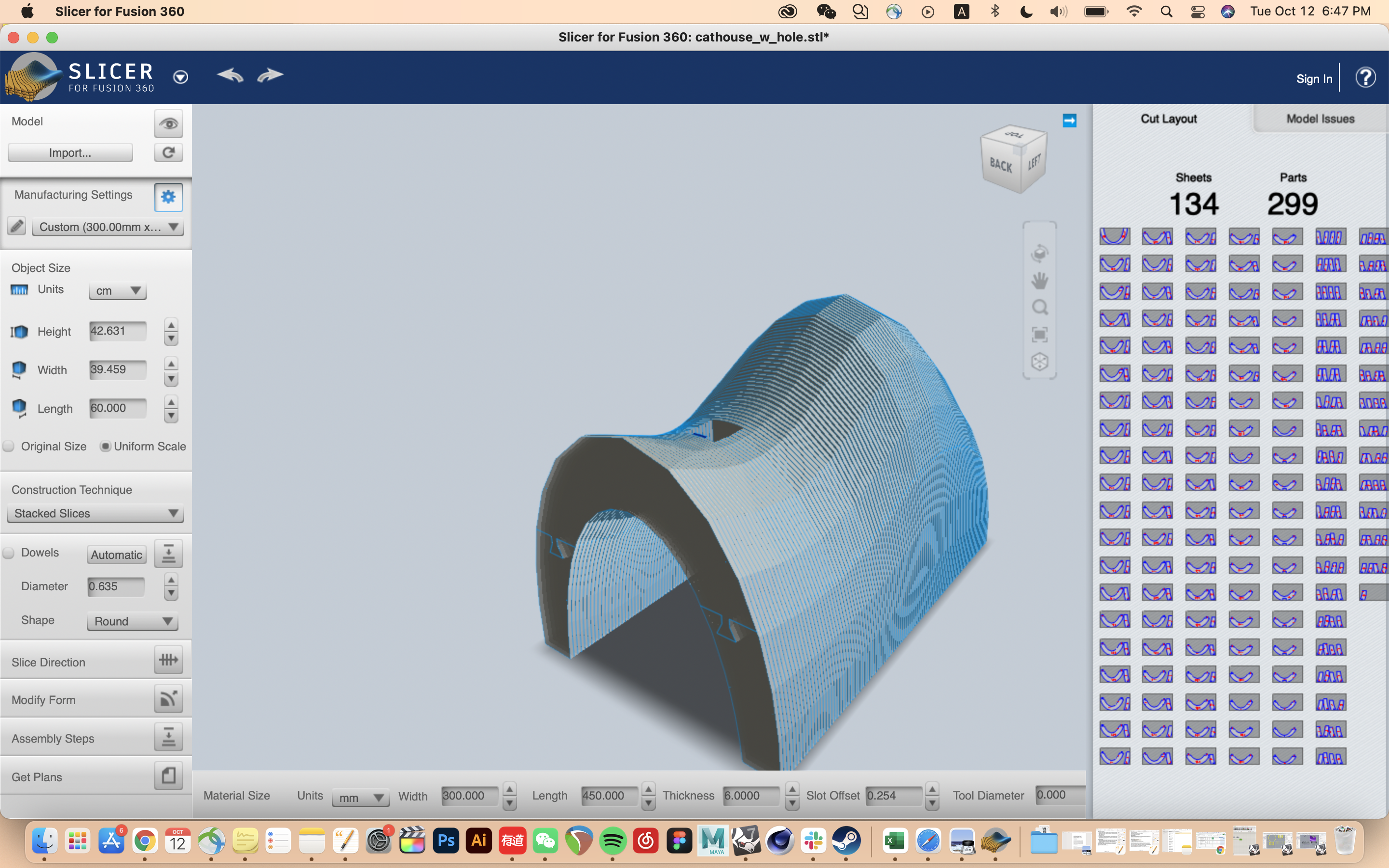
Task: Open the dowel Shape dropdown showing Round
Action: click(132, 621)
